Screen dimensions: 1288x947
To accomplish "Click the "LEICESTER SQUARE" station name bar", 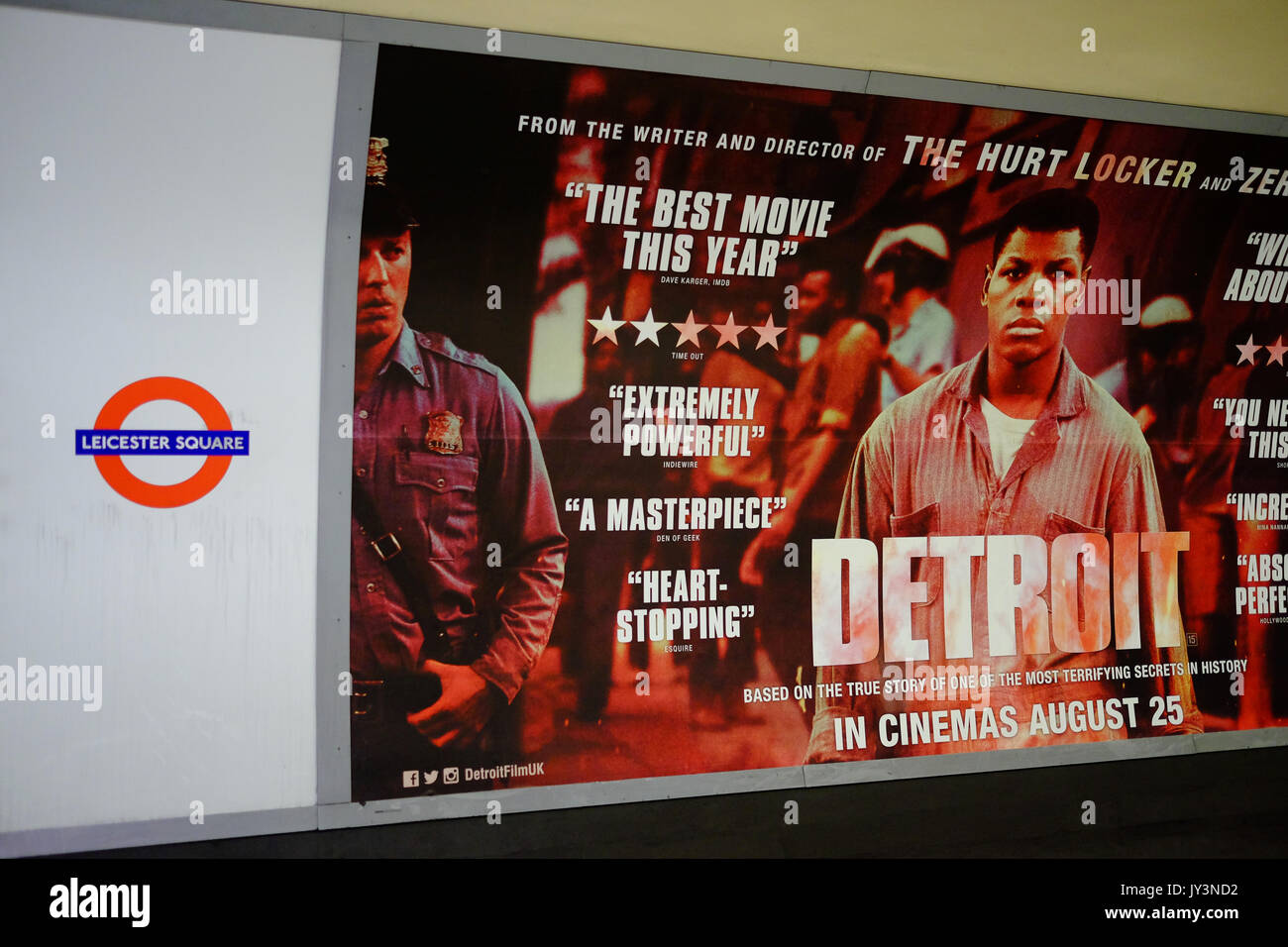I will (162, 442).
